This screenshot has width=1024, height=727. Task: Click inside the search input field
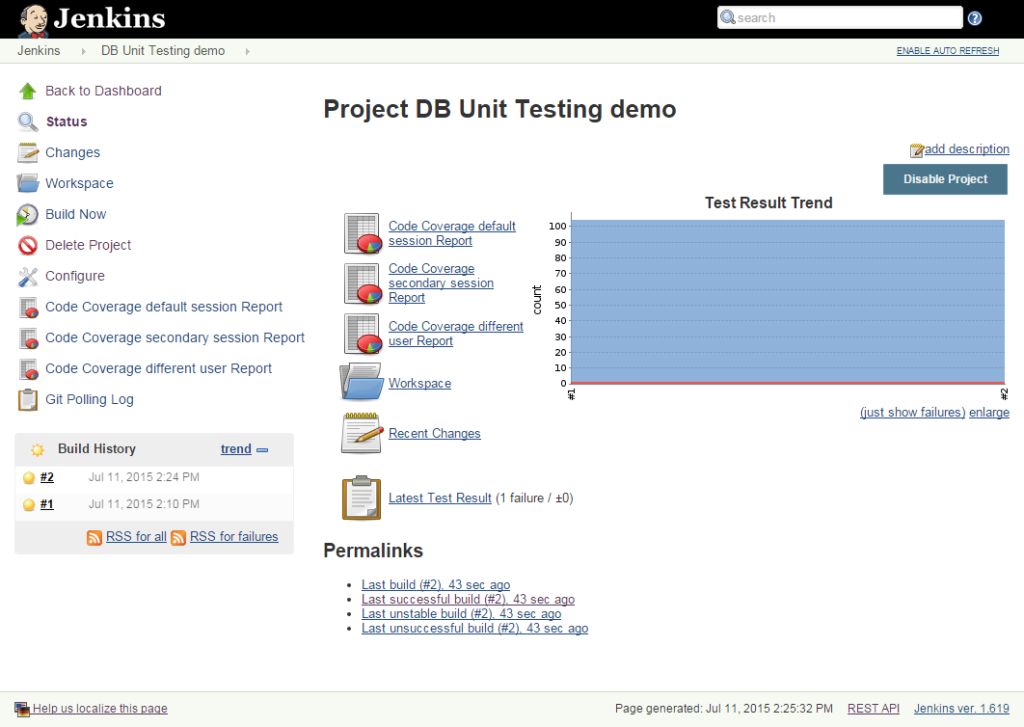[840, 18]
